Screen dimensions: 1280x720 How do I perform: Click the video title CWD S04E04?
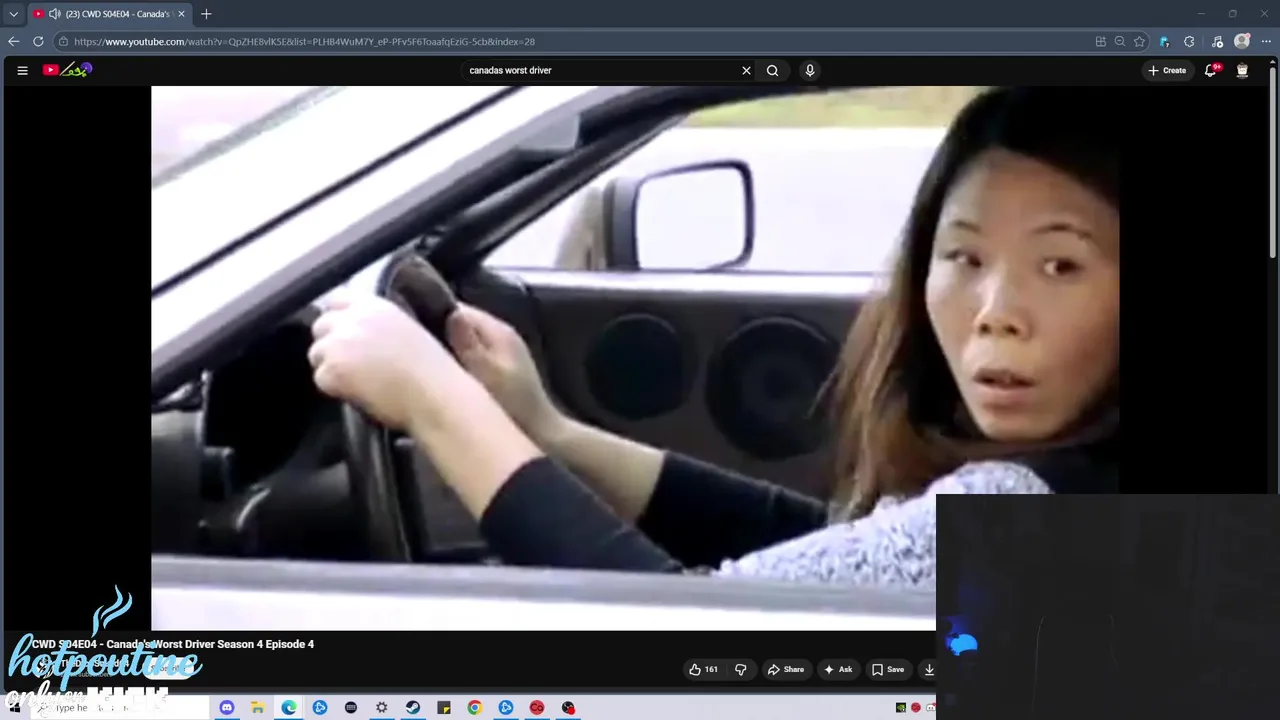tap(172, 644)
